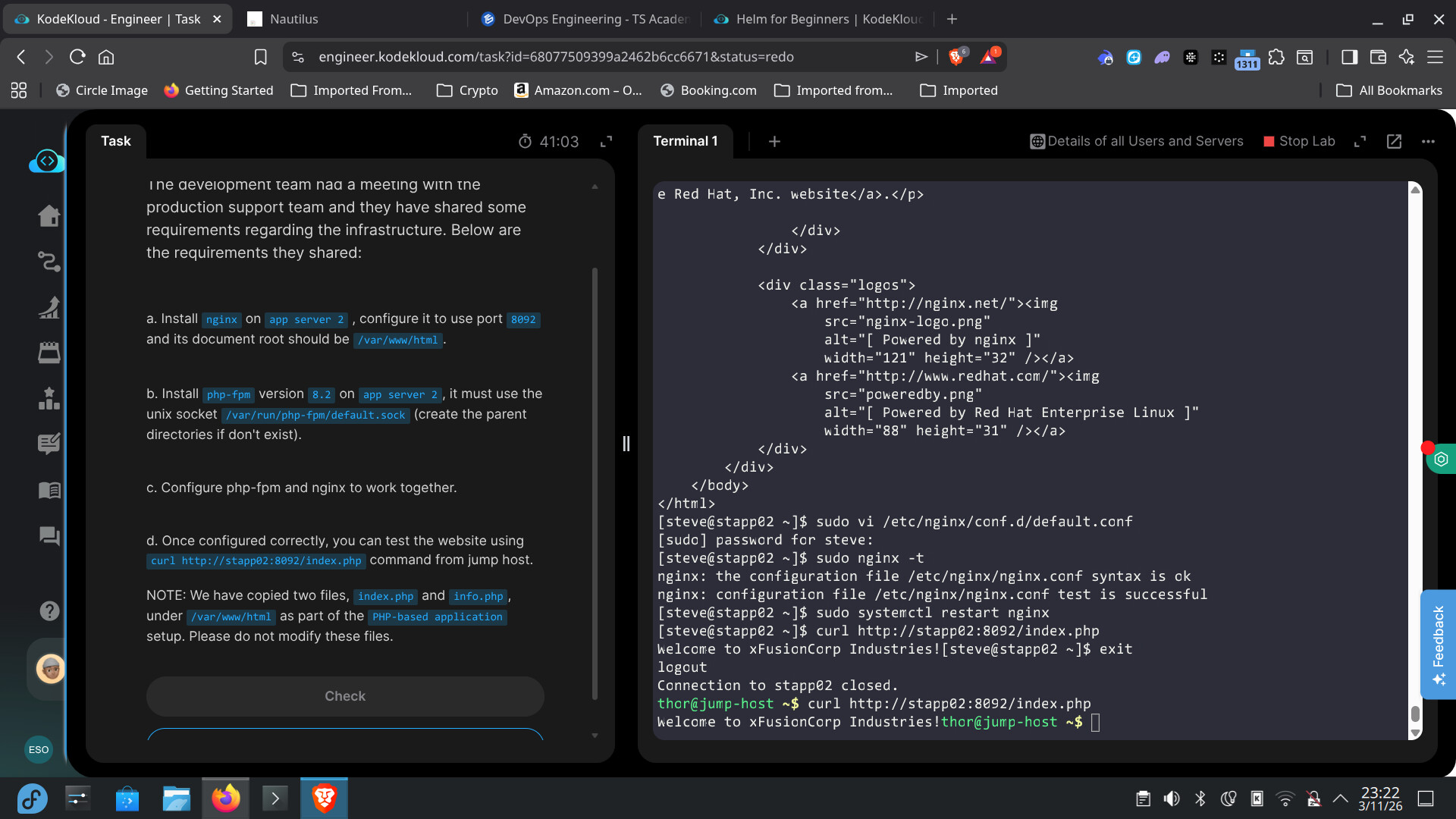
Task: Click Brave Shields icon in address bar
Action: click(956, 57)
